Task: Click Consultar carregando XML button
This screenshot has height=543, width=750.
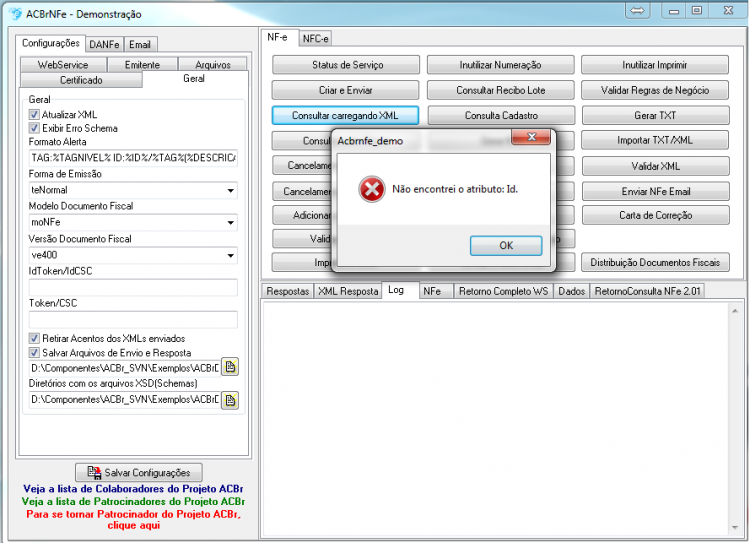Action: [345, 115]
